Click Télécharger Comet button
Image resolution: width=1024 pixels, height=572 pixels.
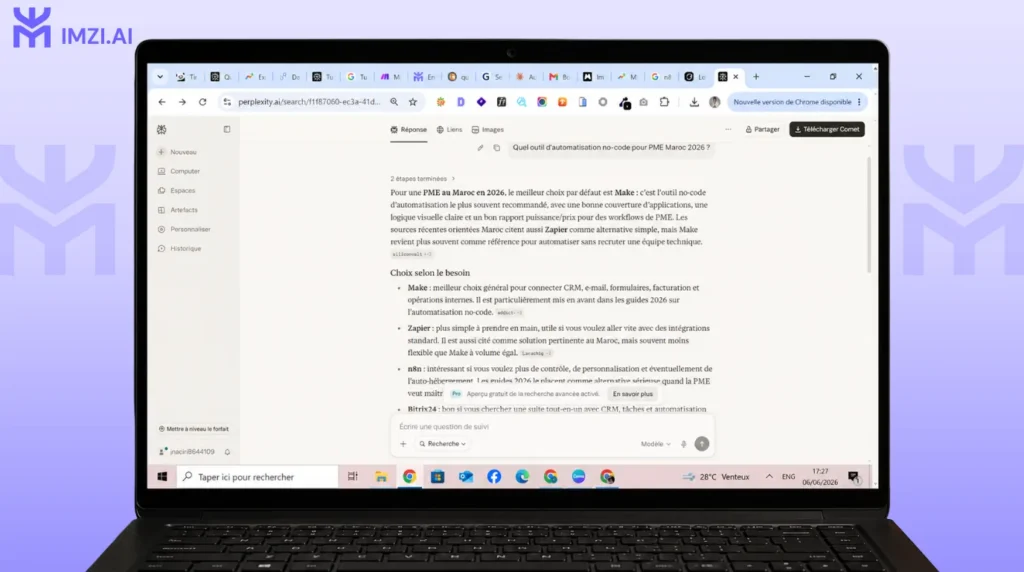[827, 129]
